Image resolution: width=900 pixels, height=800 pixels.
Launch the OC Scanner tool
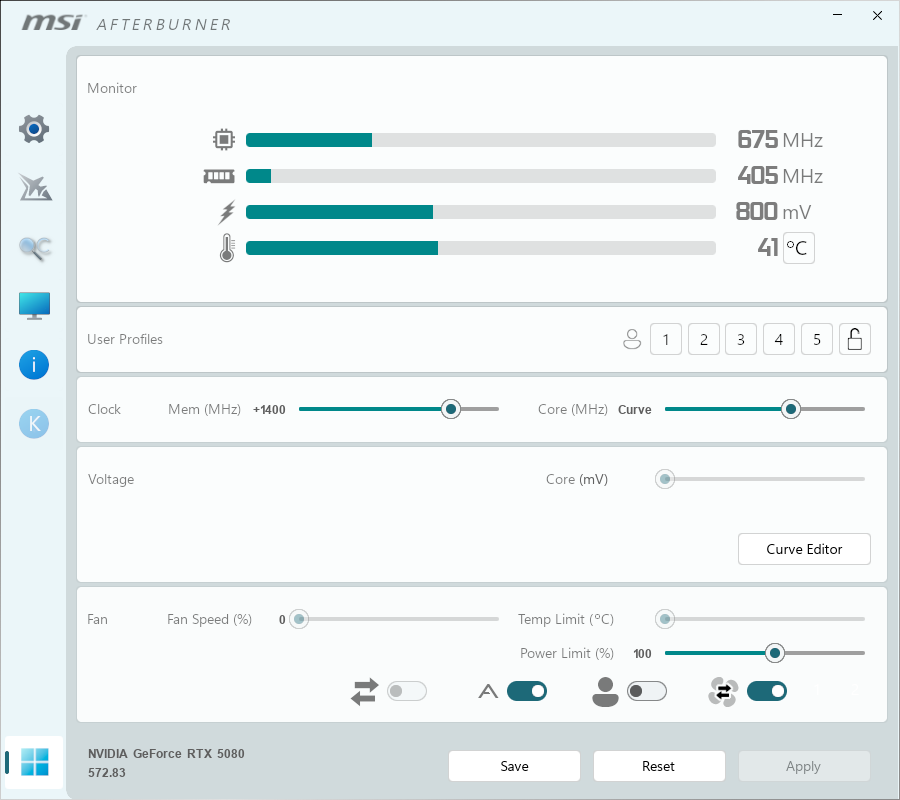pyautogui.click(x=34, y=248)
